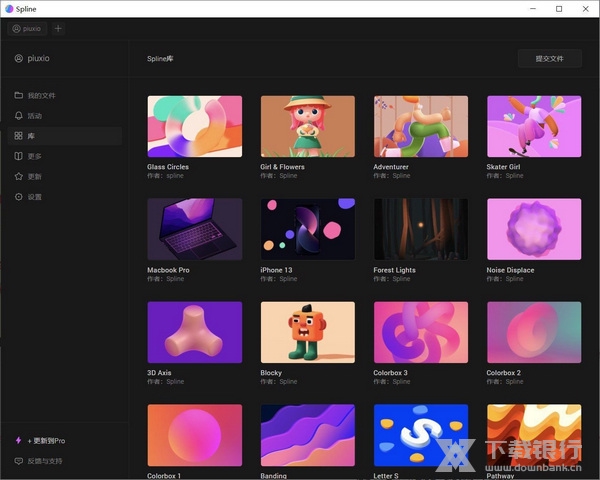Open the 更新 star icon item
Viewport: 600px width, 480px height.
[x=19, y=177]
